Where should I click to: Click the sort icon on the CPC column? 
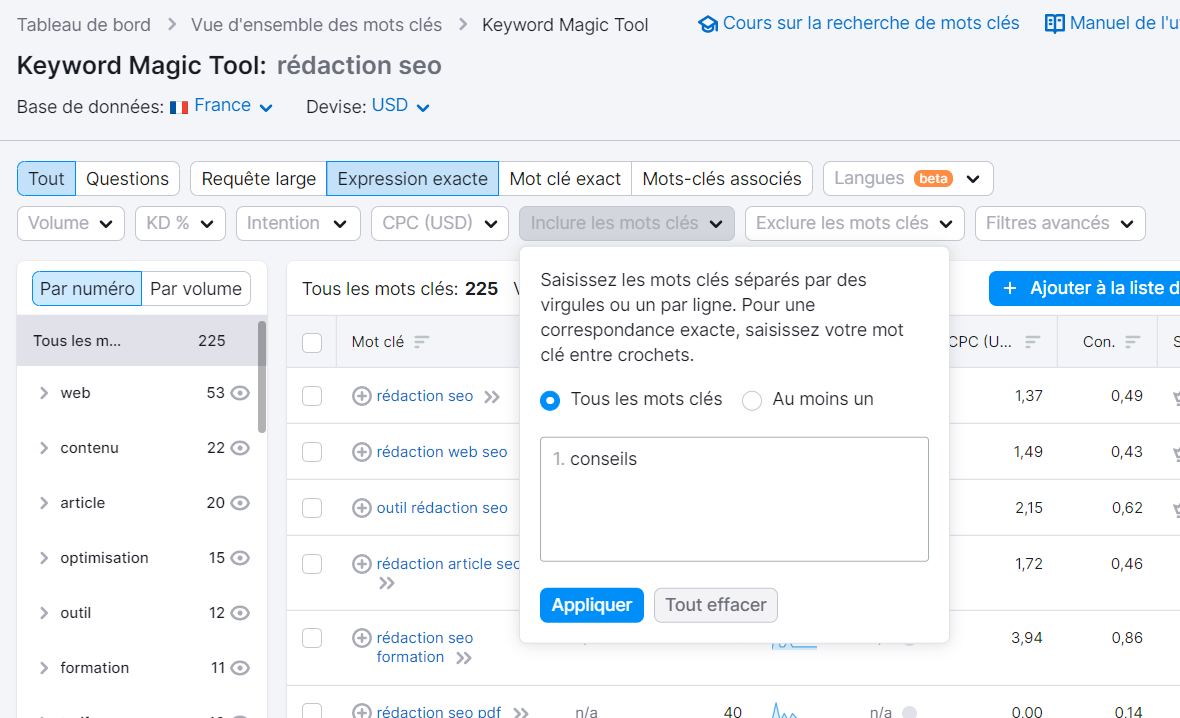coord(1031,342)
